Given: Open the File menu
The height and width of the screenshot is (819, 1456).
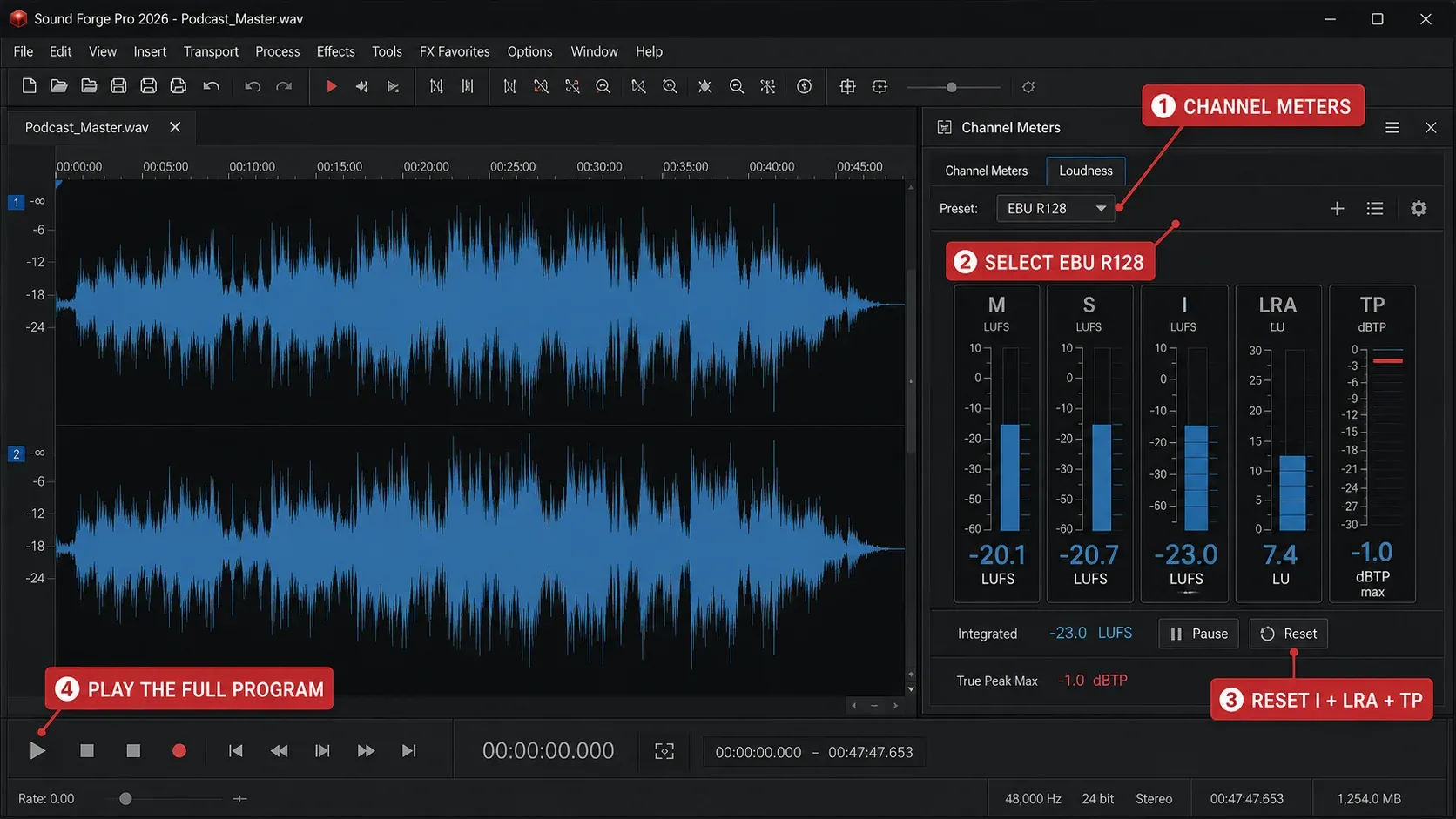Looking at the screenshot, I should 24,51.
